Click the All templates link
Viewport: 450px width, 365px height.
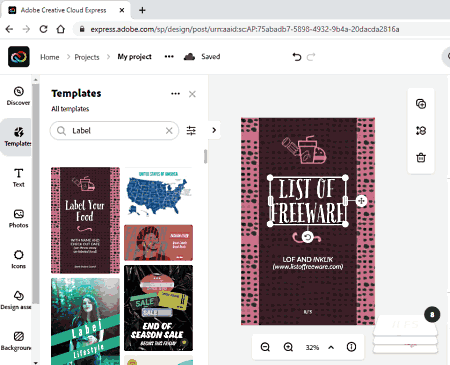click(70, 109)
